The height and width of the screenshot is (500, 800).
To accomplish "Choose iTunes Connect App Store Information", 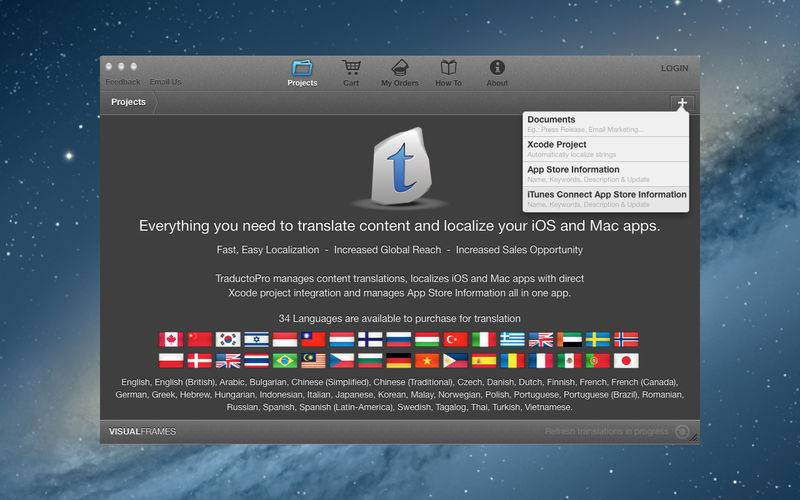I will click(606, 199).
